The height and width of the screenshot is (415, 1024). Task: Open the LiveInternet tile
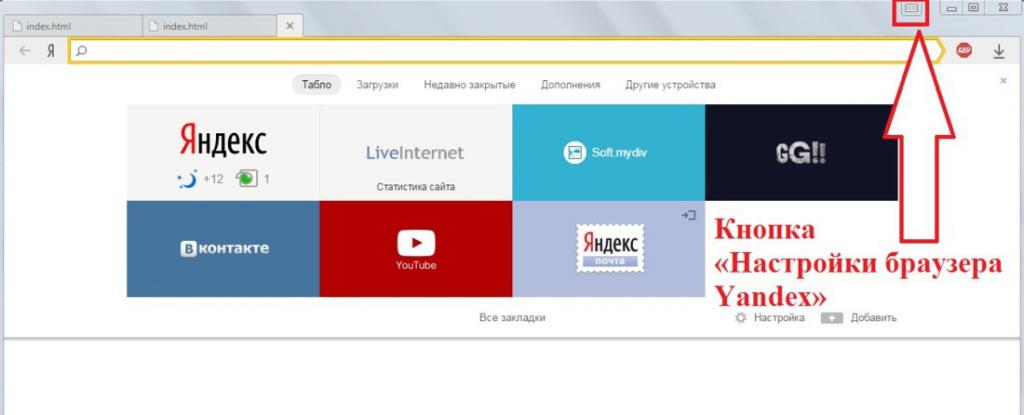(415, 152)
